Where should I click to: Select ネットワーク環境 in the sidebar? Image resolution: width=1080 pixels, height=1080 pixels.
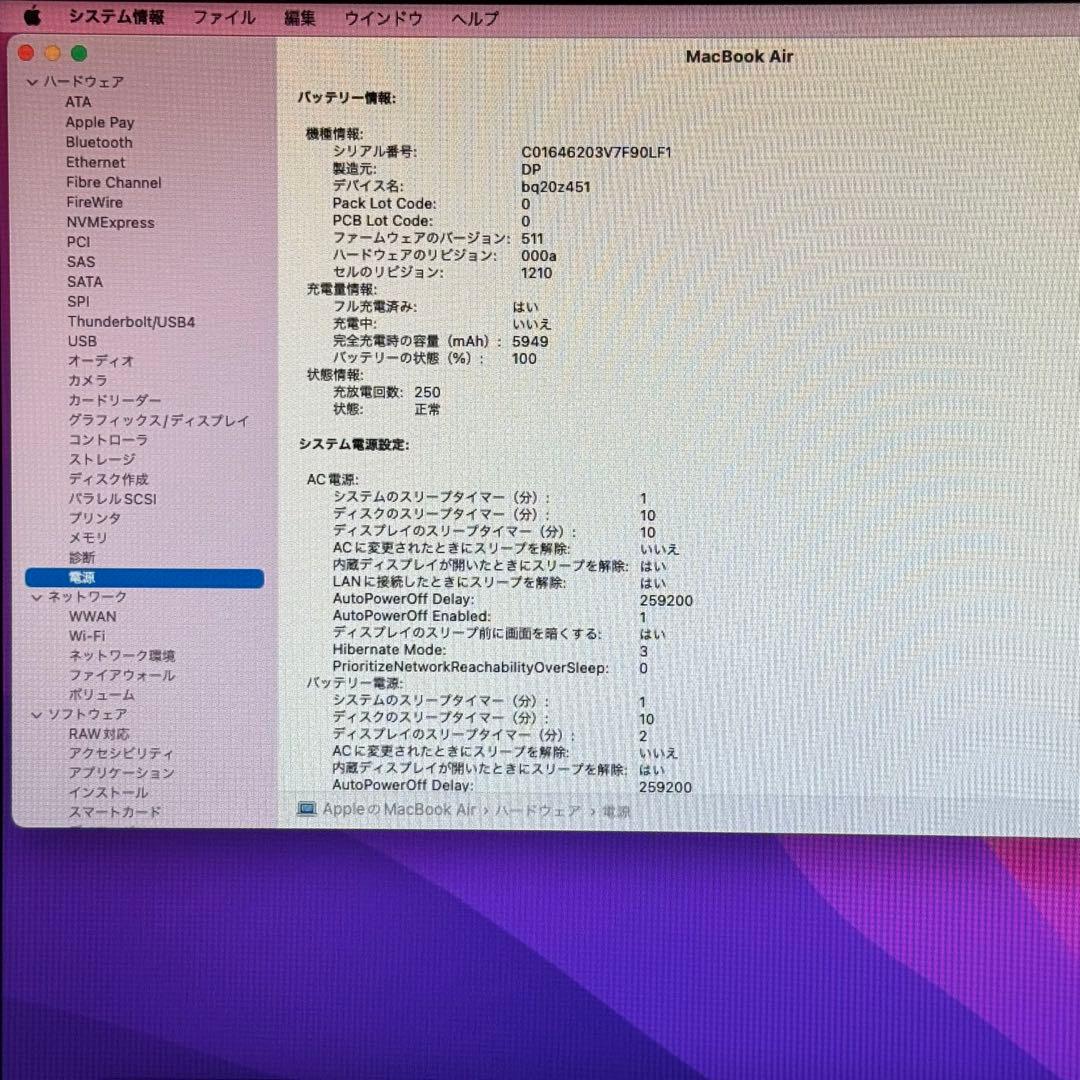point(122,656)
